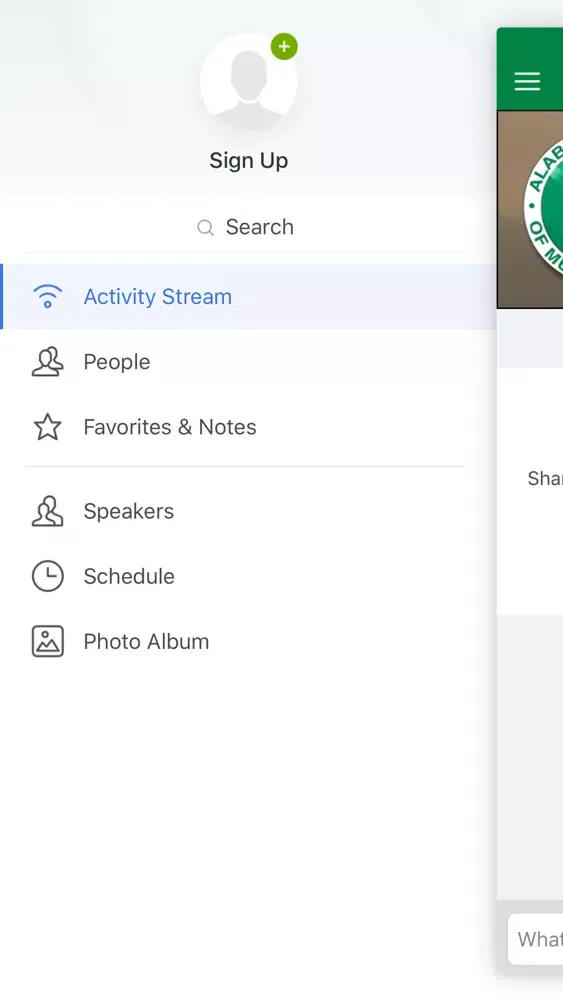This screenshot has width=563, height=1000.
Task: Click the Favorites star icon
Action: coord(48,427)
